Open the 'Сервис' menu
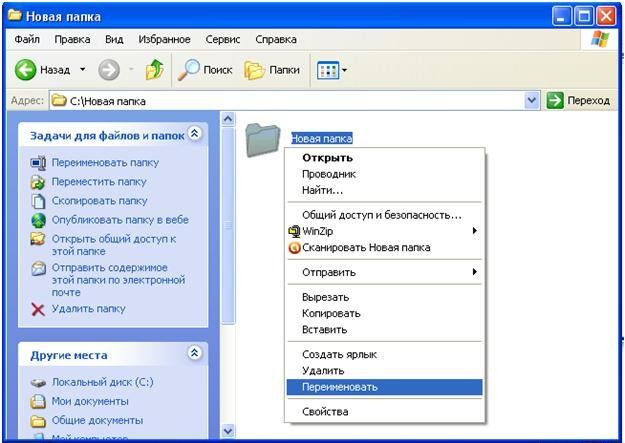 [223, 39]
